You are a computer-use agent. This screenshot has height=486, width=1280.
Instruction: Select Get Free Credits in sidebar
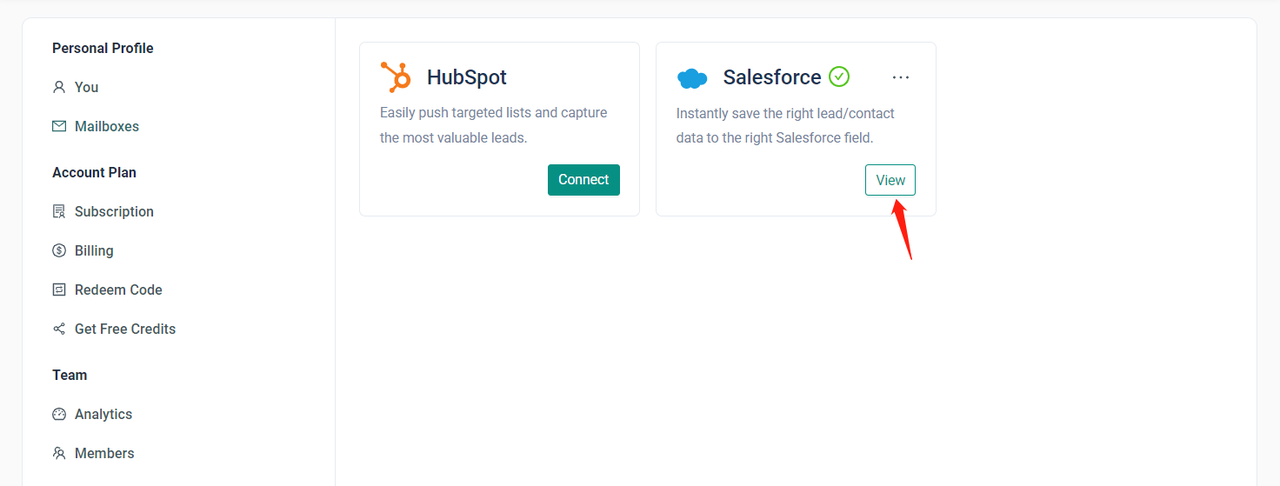pyautogui.click(x=125, y=328)
